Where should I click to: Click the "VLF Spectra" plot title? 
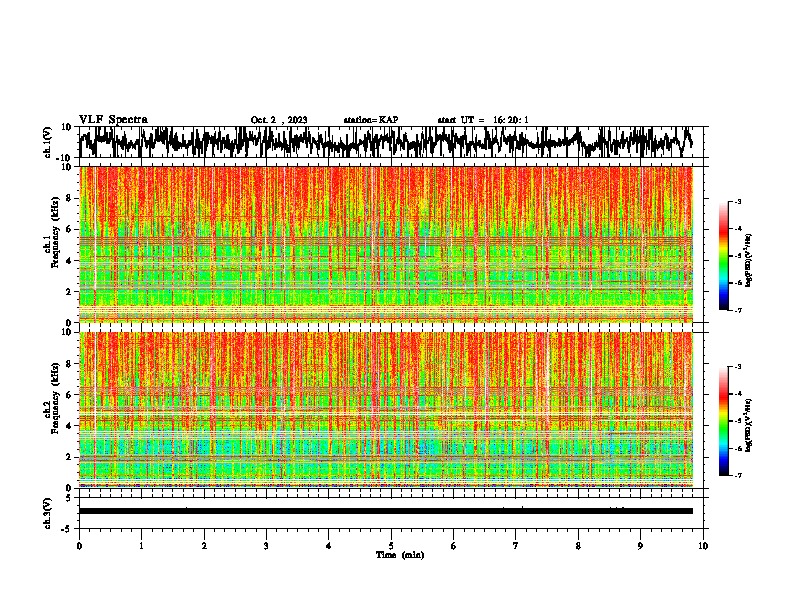pos(113,120)
